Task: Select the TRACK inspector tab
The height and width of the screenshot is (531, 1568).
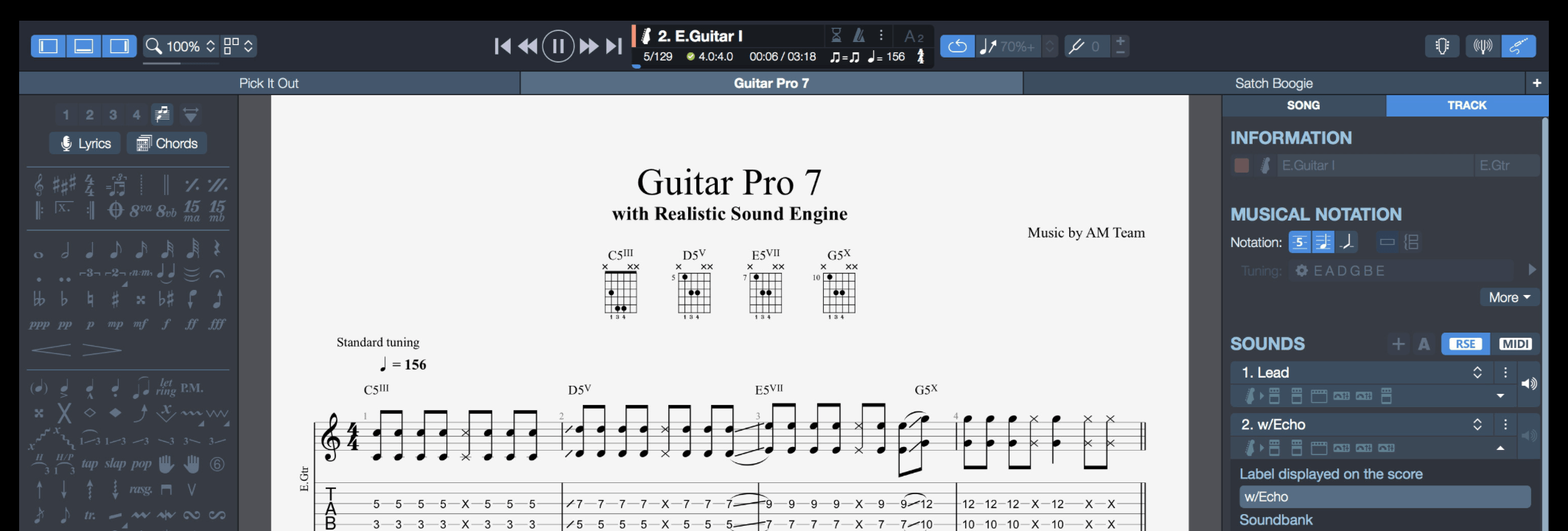Action: tap(1467, 105)
